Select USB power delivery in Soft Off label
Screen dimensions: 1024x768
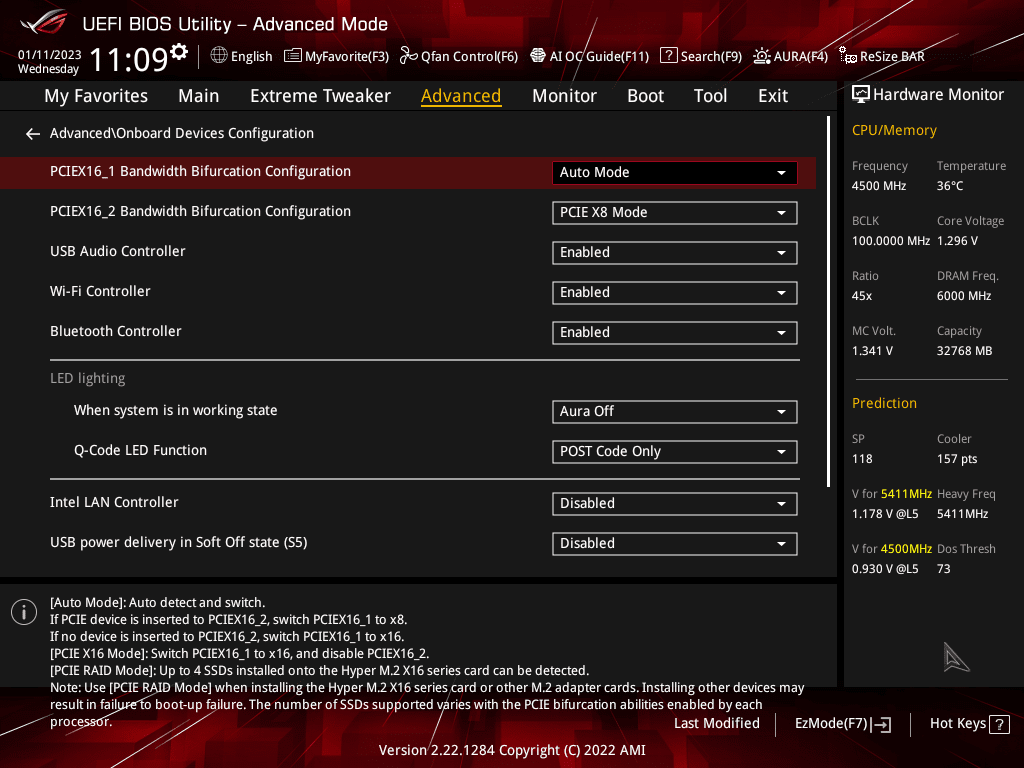pos(178,543)
